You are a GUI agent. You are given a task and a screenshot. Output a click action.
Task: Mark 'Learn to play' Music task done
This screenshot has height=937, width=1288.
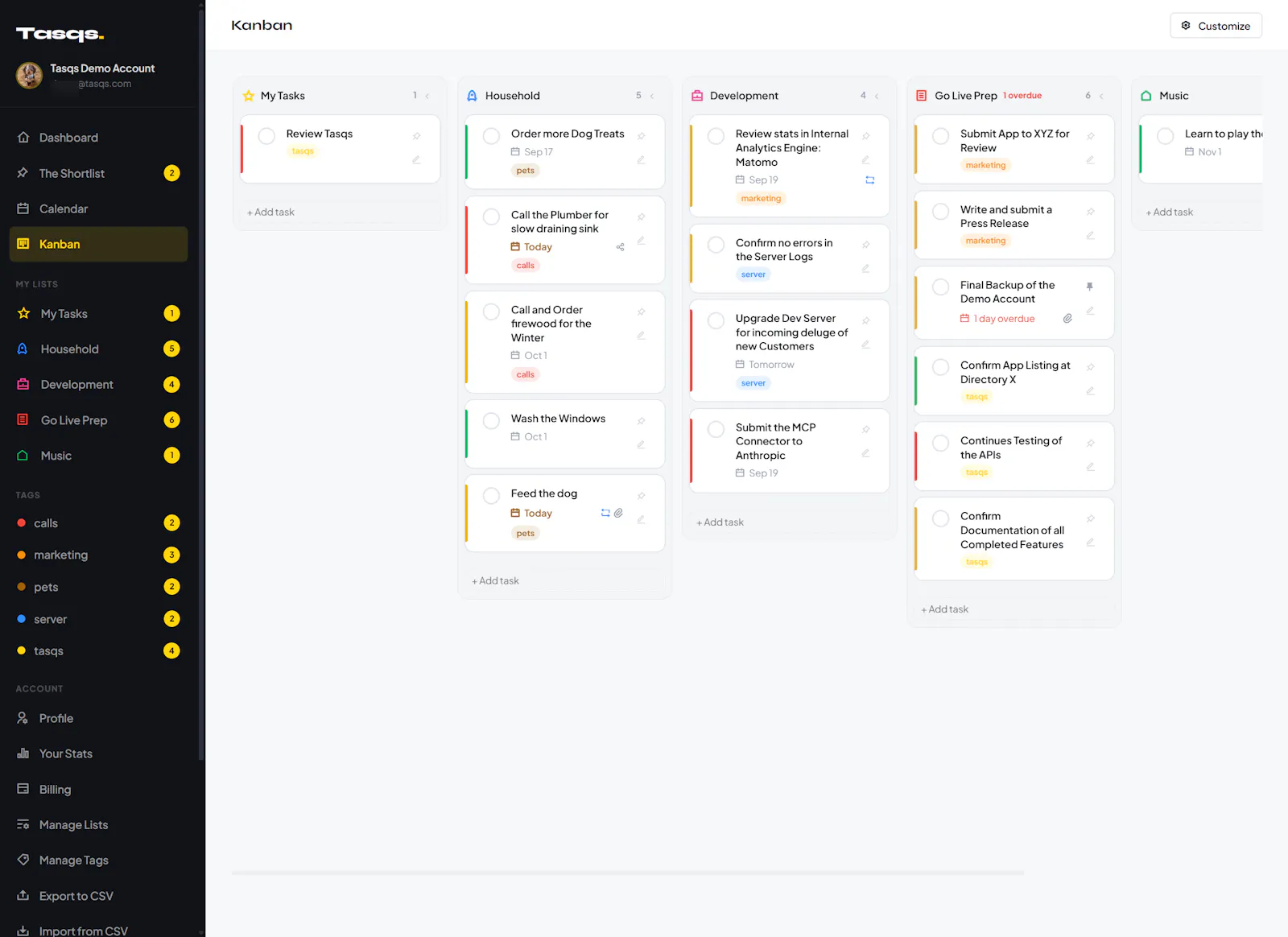(x=1165, y=136)
